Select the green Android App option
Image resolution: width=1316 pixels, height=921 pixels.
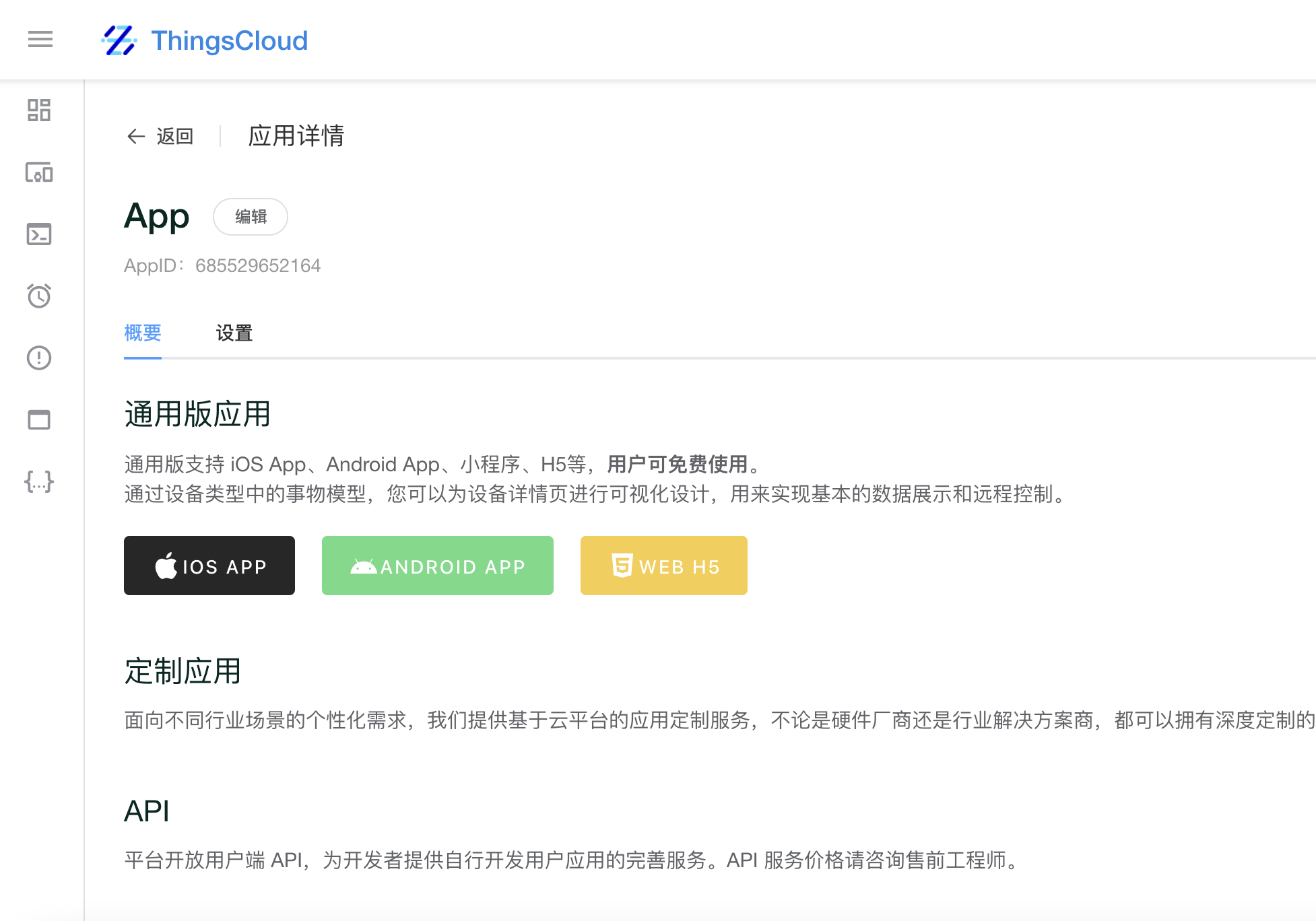(x=437, y=566)
